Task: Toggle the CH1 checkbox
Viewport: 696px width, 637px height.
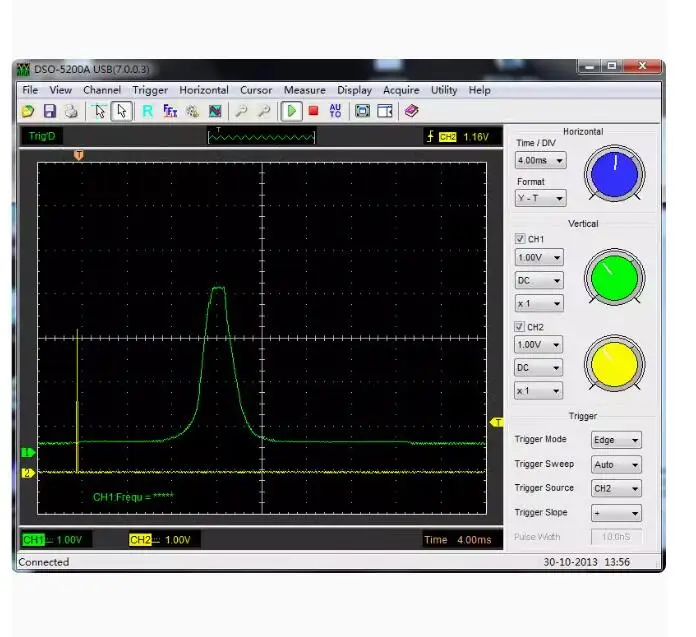Action: coord(519,239)
